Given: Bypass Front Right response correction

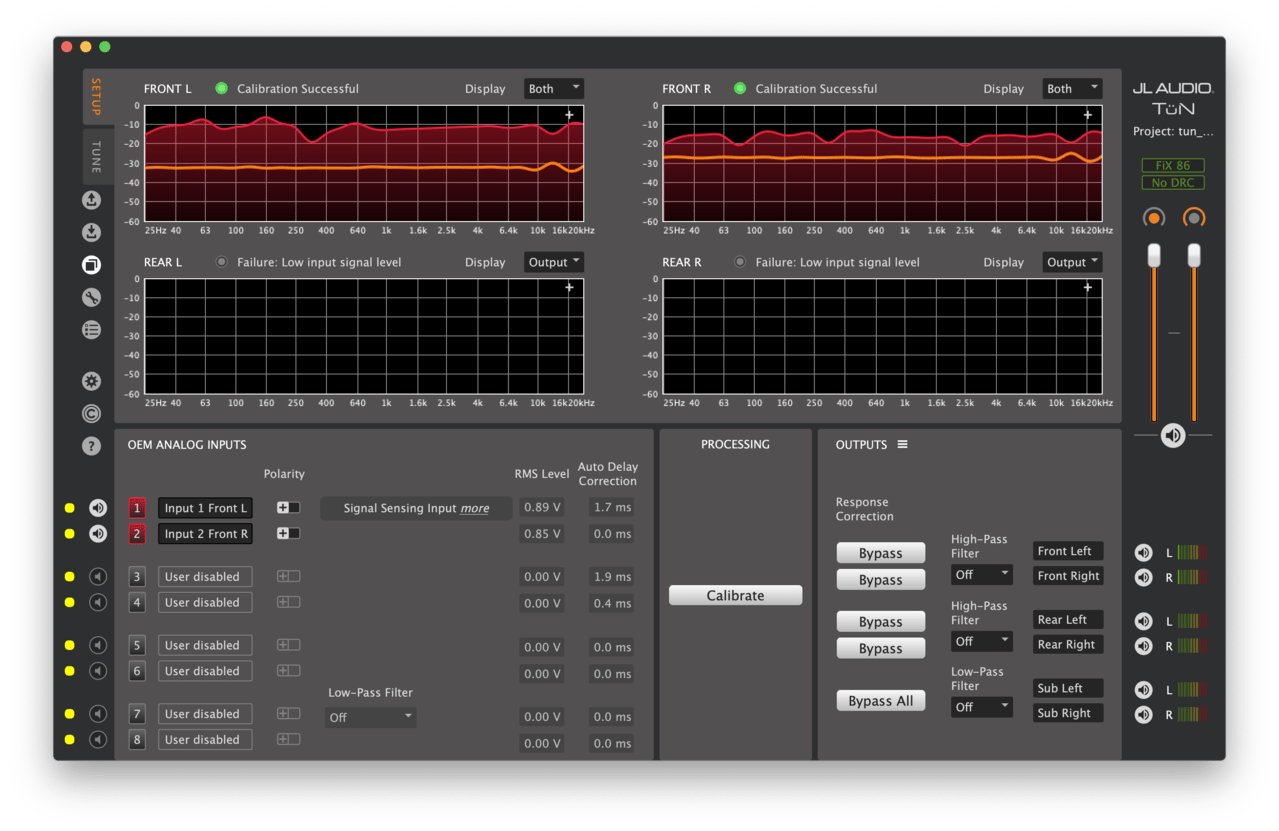Looking at the screenshot, I should click(880, 580).
